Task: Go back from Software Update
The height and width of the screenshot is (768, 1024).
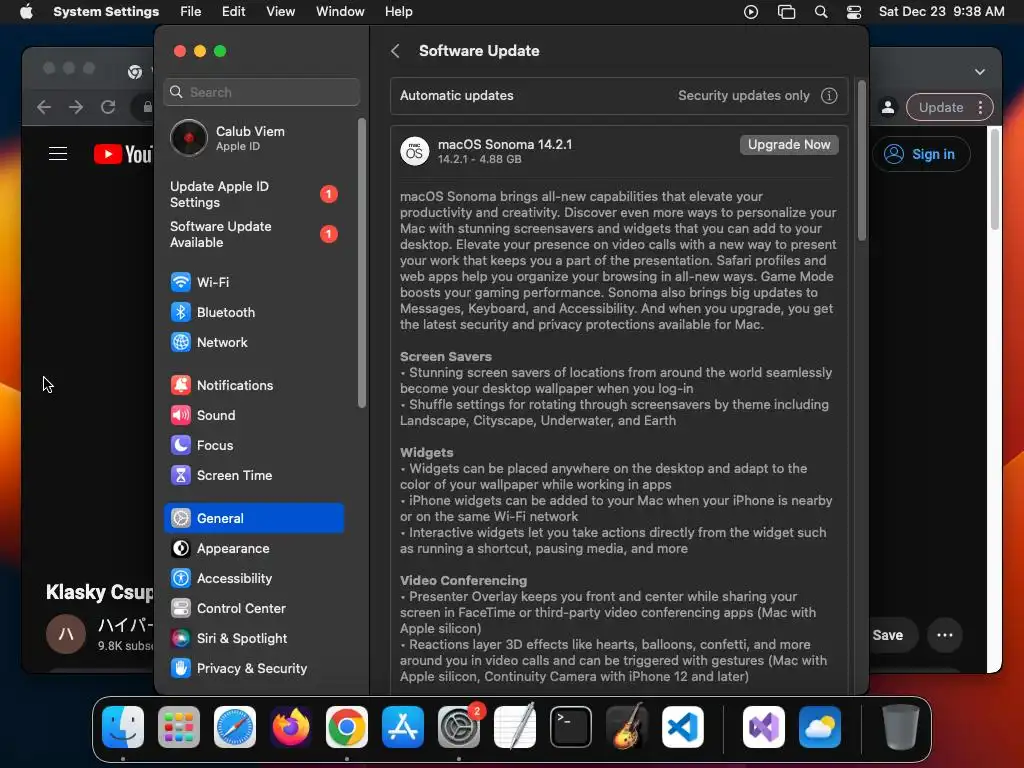Action: point(395,51)
